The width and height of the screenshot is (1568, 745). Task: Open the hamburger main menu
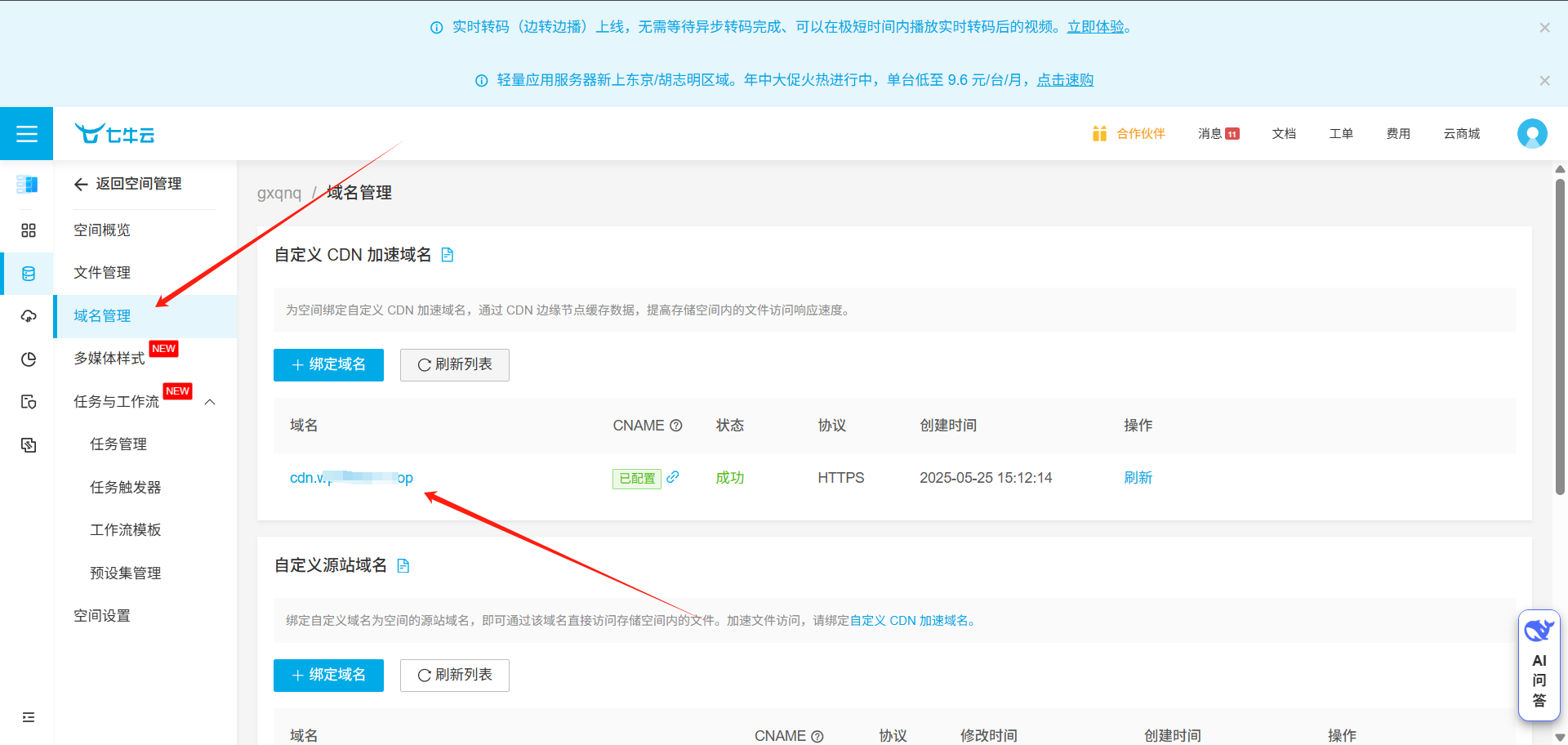coord(27,134)
